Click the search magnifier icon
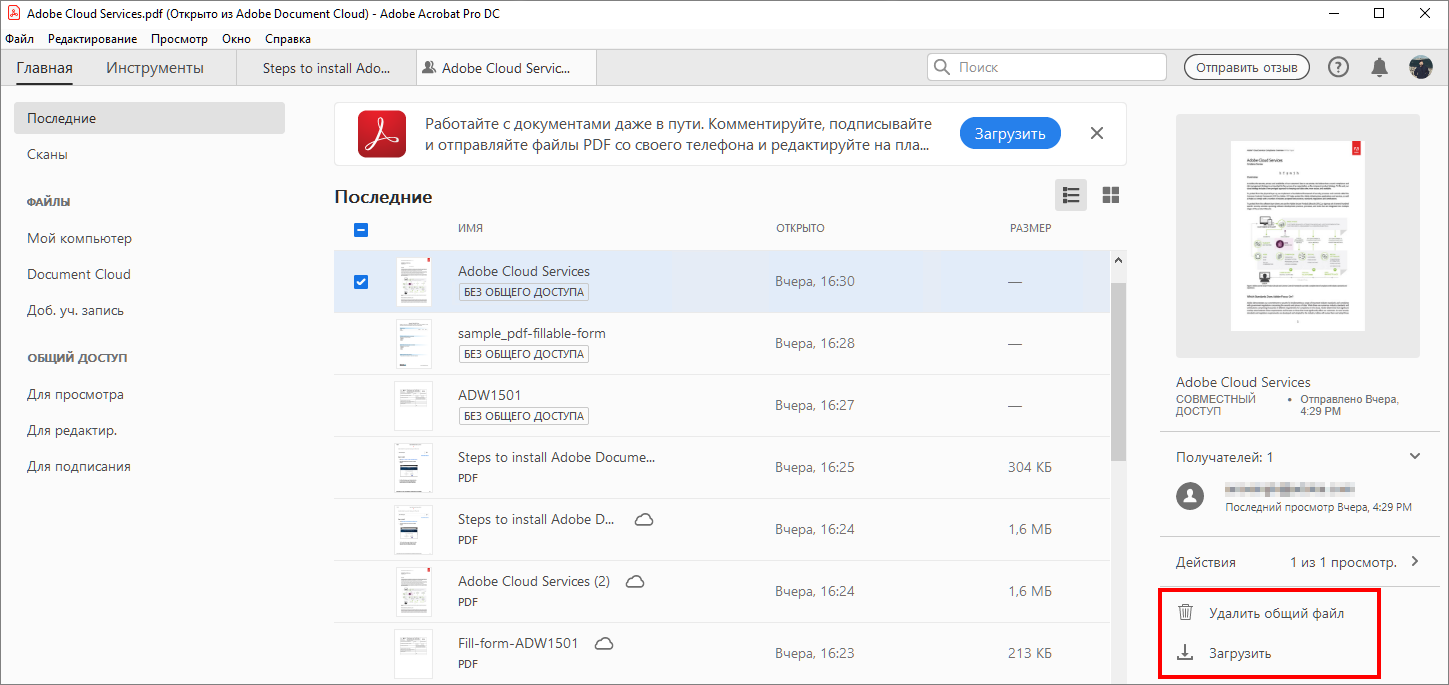Viewport: 1449px width, 685px height. (x=942, y=67)
